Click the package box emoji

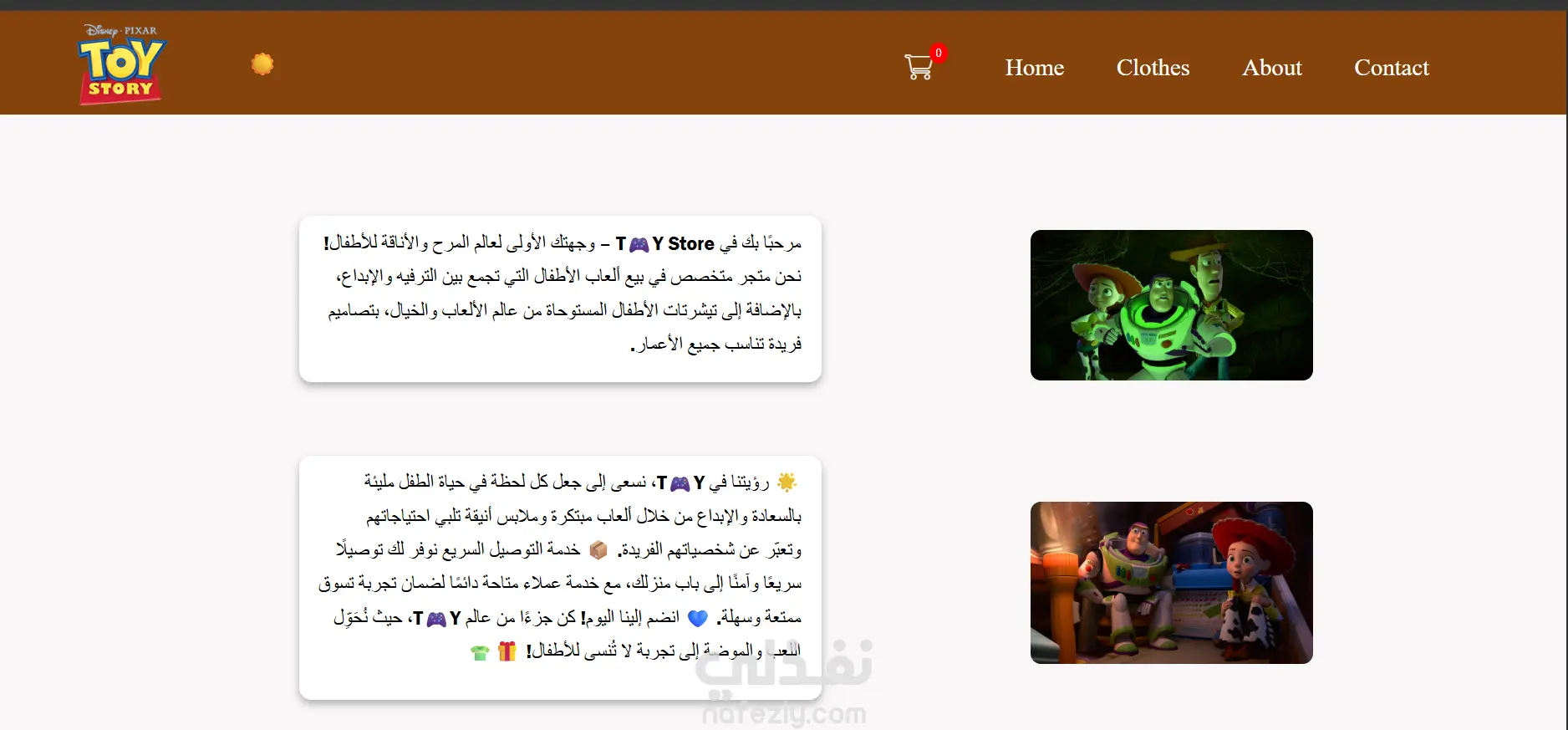(x=598, y=549)
